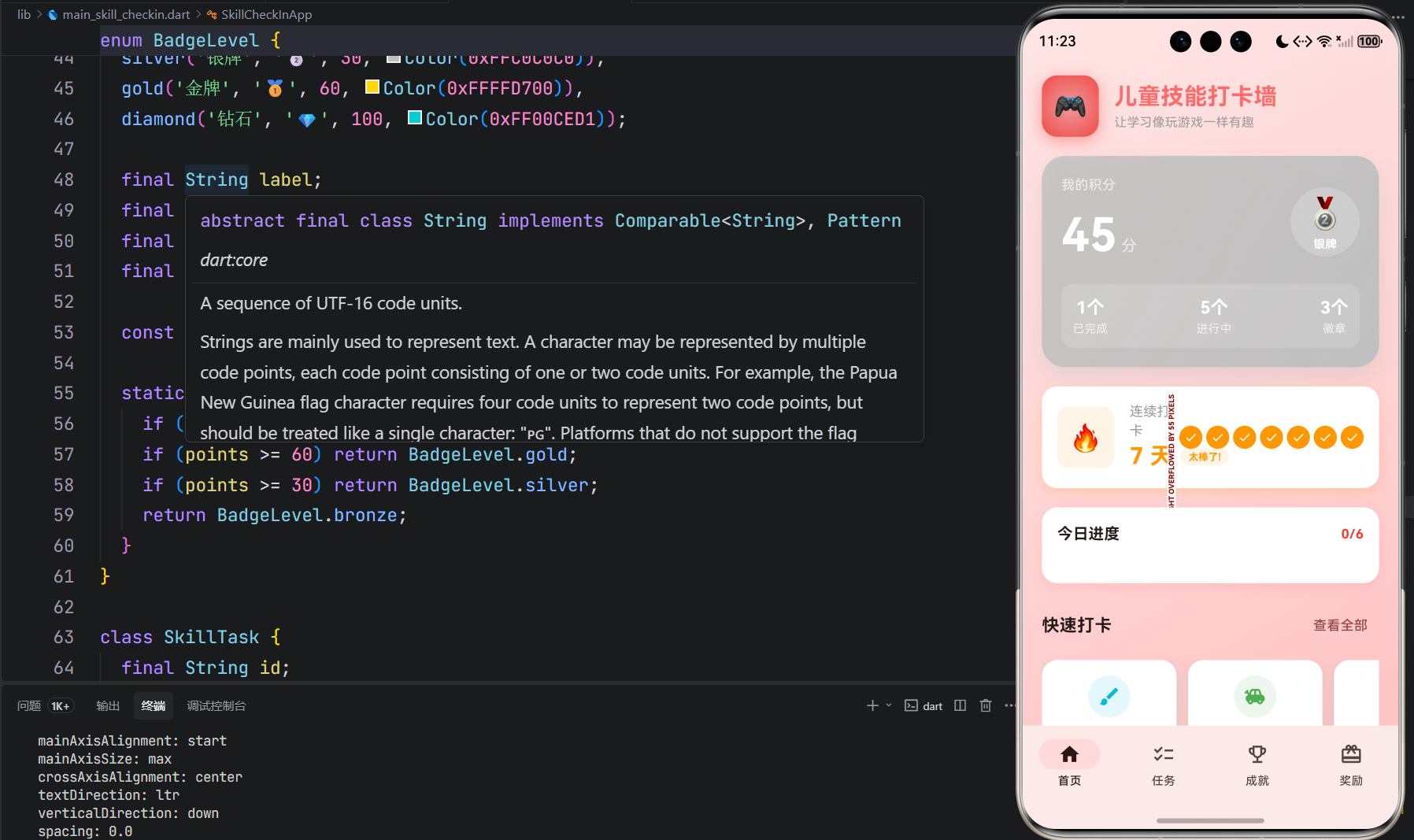Select the 终端 terminal panel tab
This screenshot has height=840, width=1414.
[154, 705]
